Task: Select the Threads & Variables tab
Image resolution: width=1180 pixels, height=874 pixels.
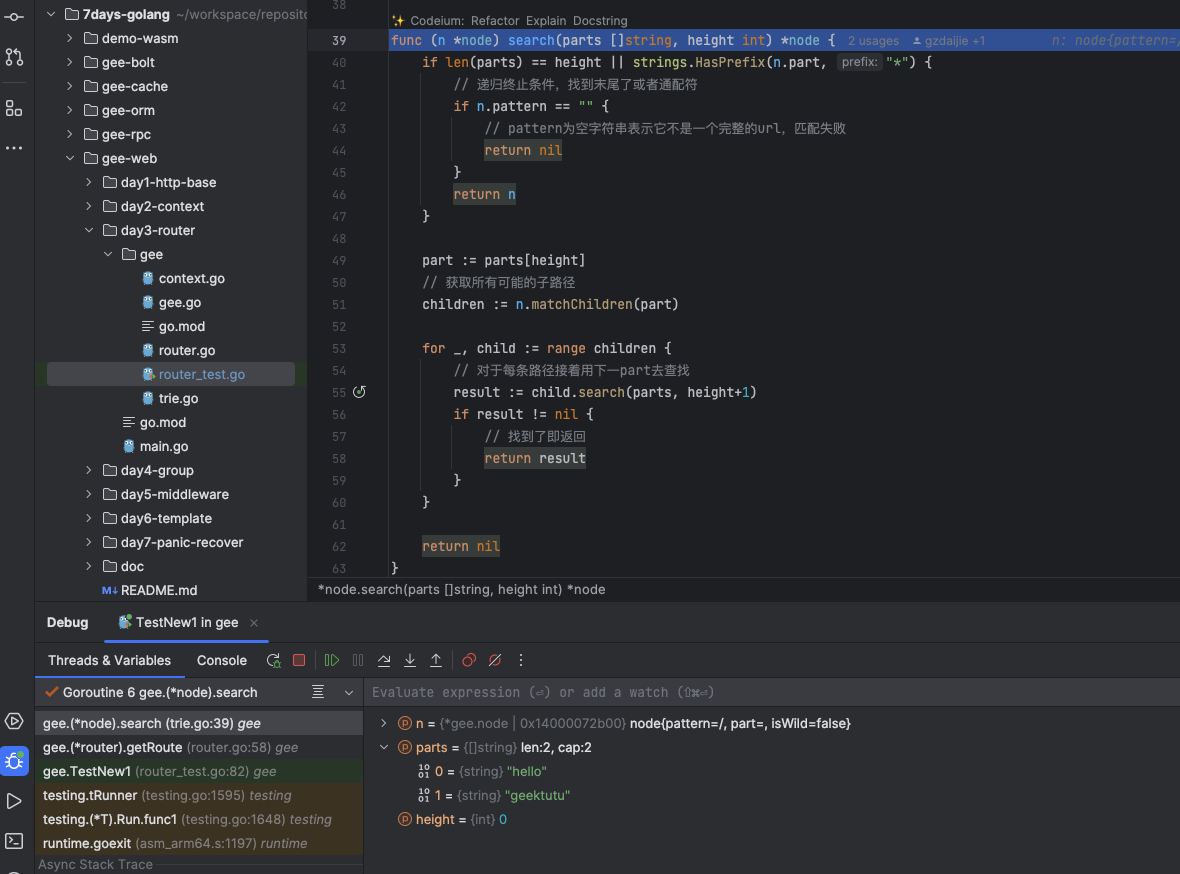Action: (x=109, y=660)
